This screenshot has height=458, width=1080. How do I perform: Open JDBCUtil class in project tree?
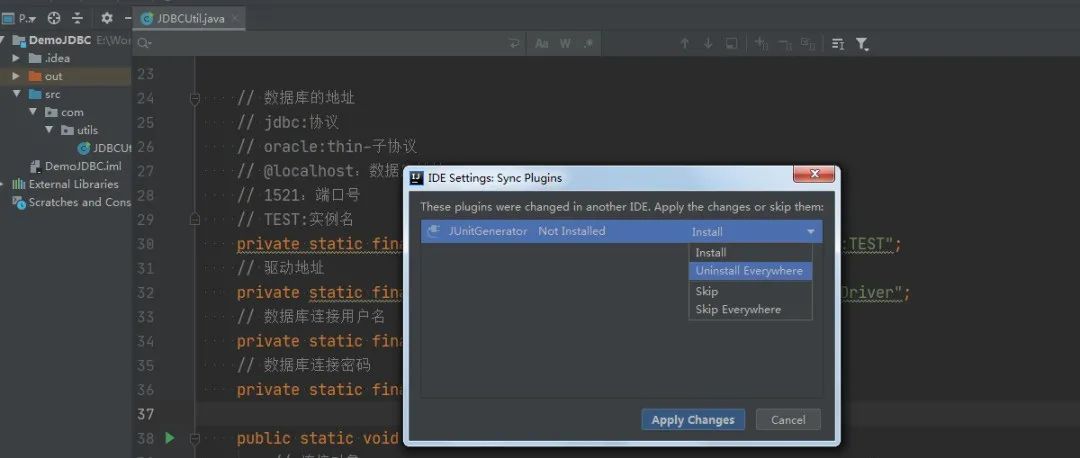[x=104, y=147]
